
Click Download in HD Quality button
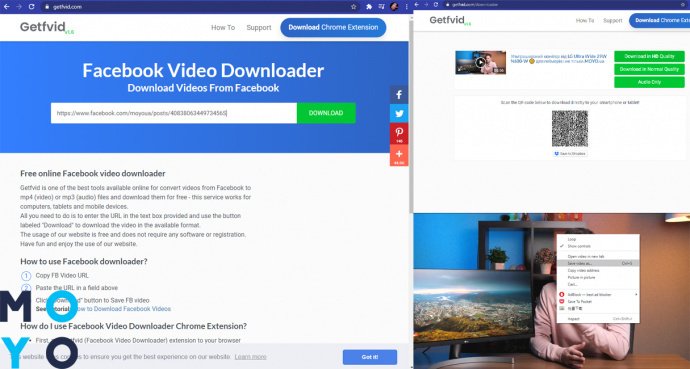[x=649, y=56]
